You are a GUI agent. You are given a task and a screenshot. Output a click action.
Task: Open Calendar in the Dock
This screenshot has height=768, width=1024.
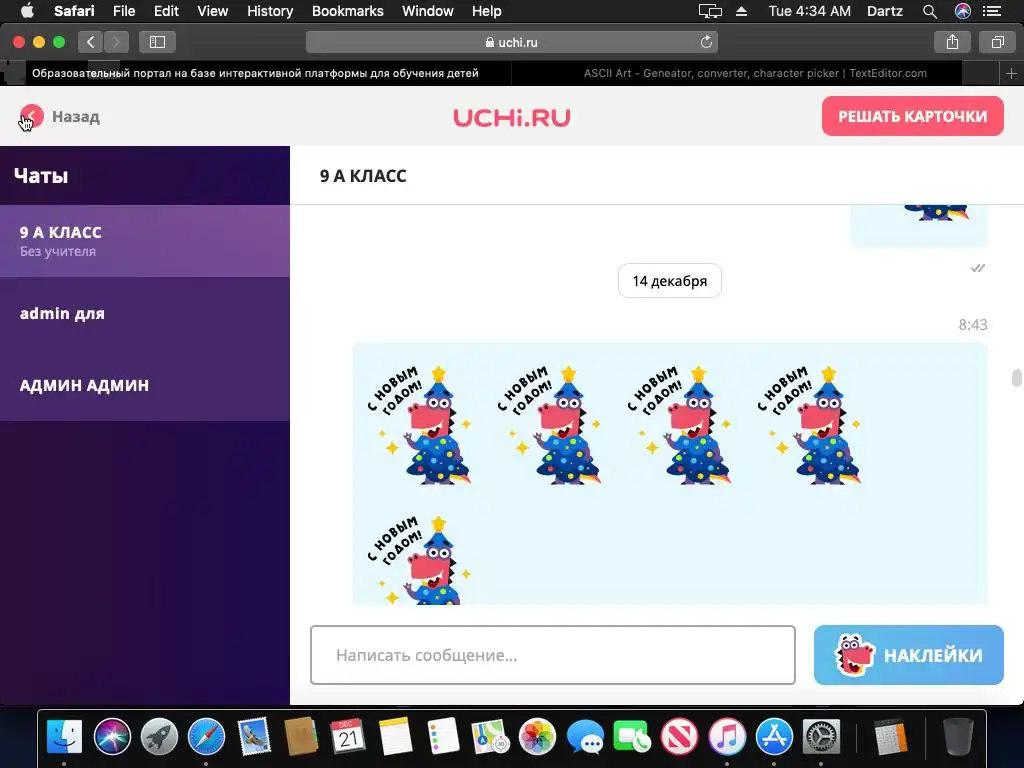click(347, 737)
